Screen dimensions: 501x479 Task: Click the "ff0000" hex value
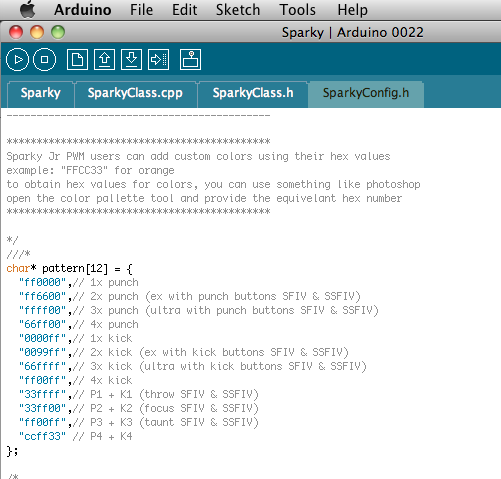tap(42, 282)
